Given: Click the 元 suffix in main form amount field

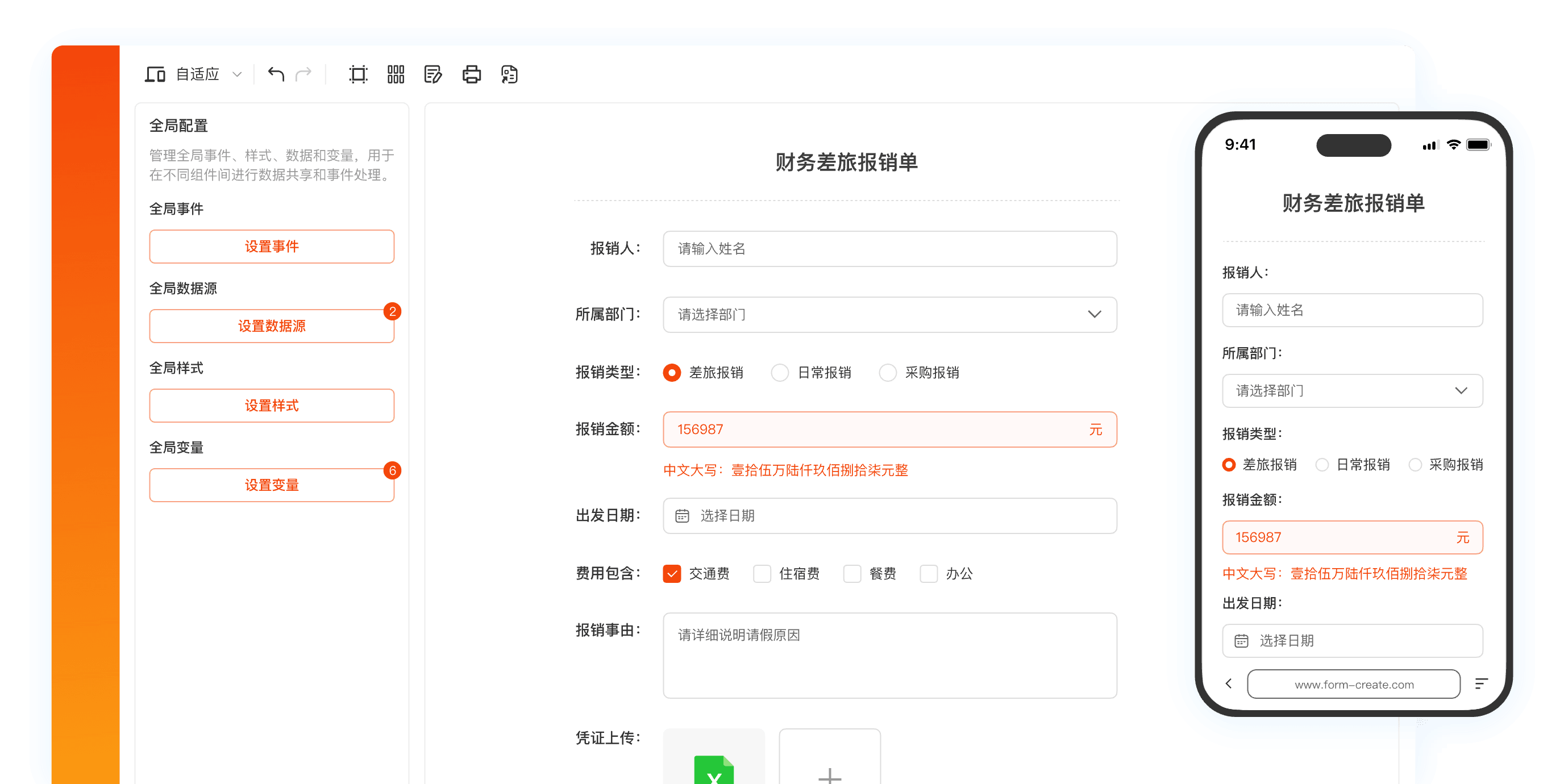Looking at the screenshot, I should tap(1095, 429).
